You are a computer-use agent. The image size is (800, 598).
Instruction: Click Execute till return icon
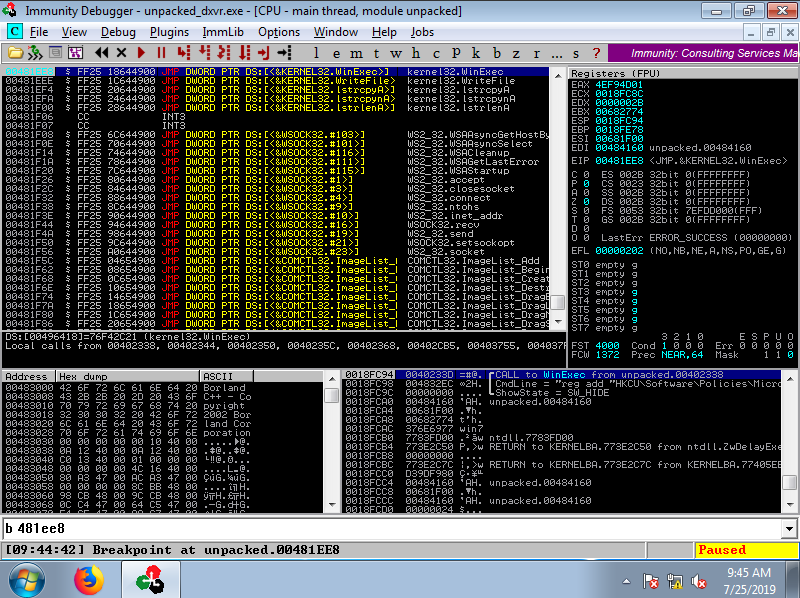pos(264,53)
